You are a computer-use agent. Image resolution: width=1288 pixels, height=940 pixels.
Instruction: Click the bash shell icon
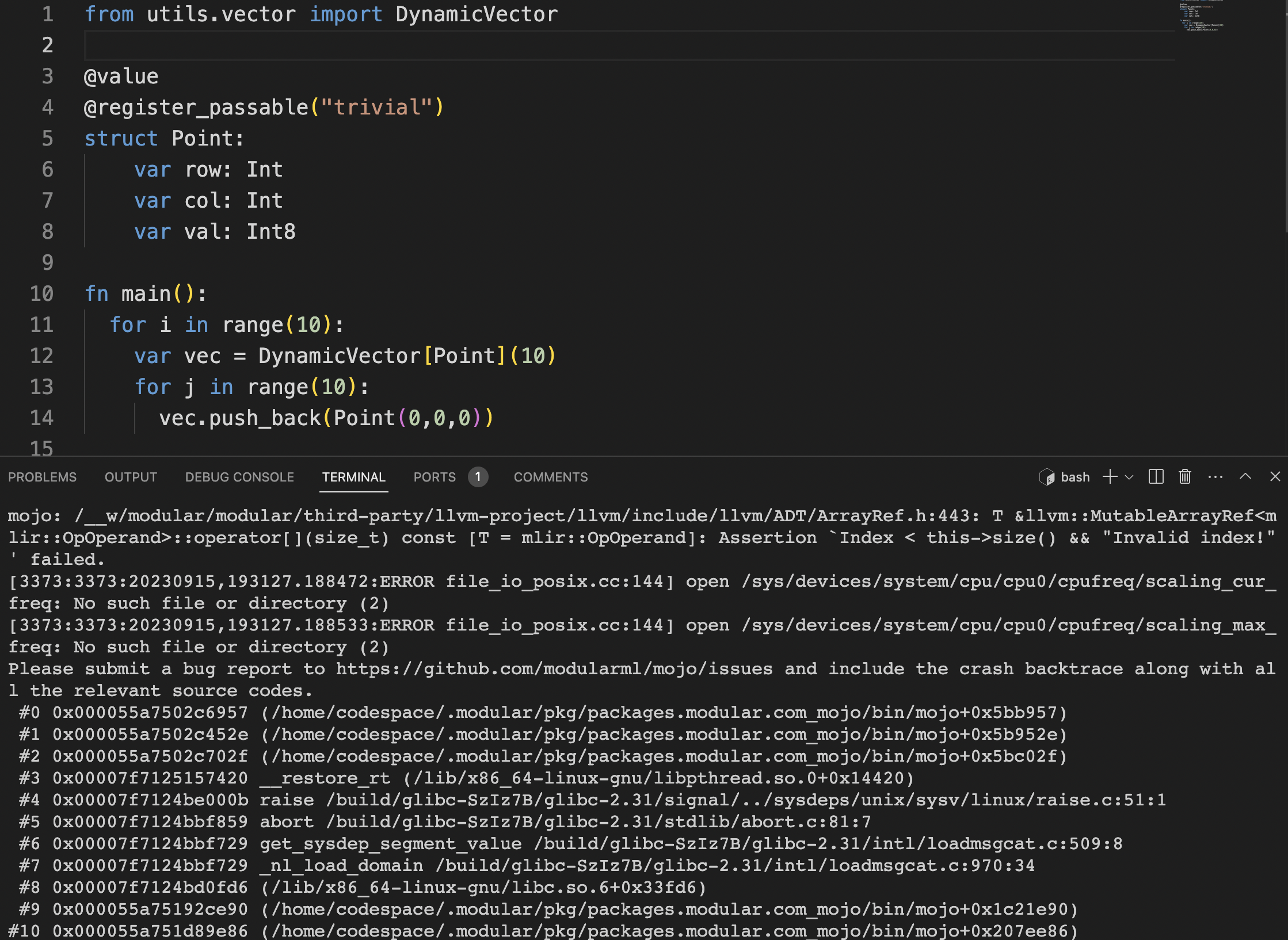pyautogui.click(x=1046, y=477)
